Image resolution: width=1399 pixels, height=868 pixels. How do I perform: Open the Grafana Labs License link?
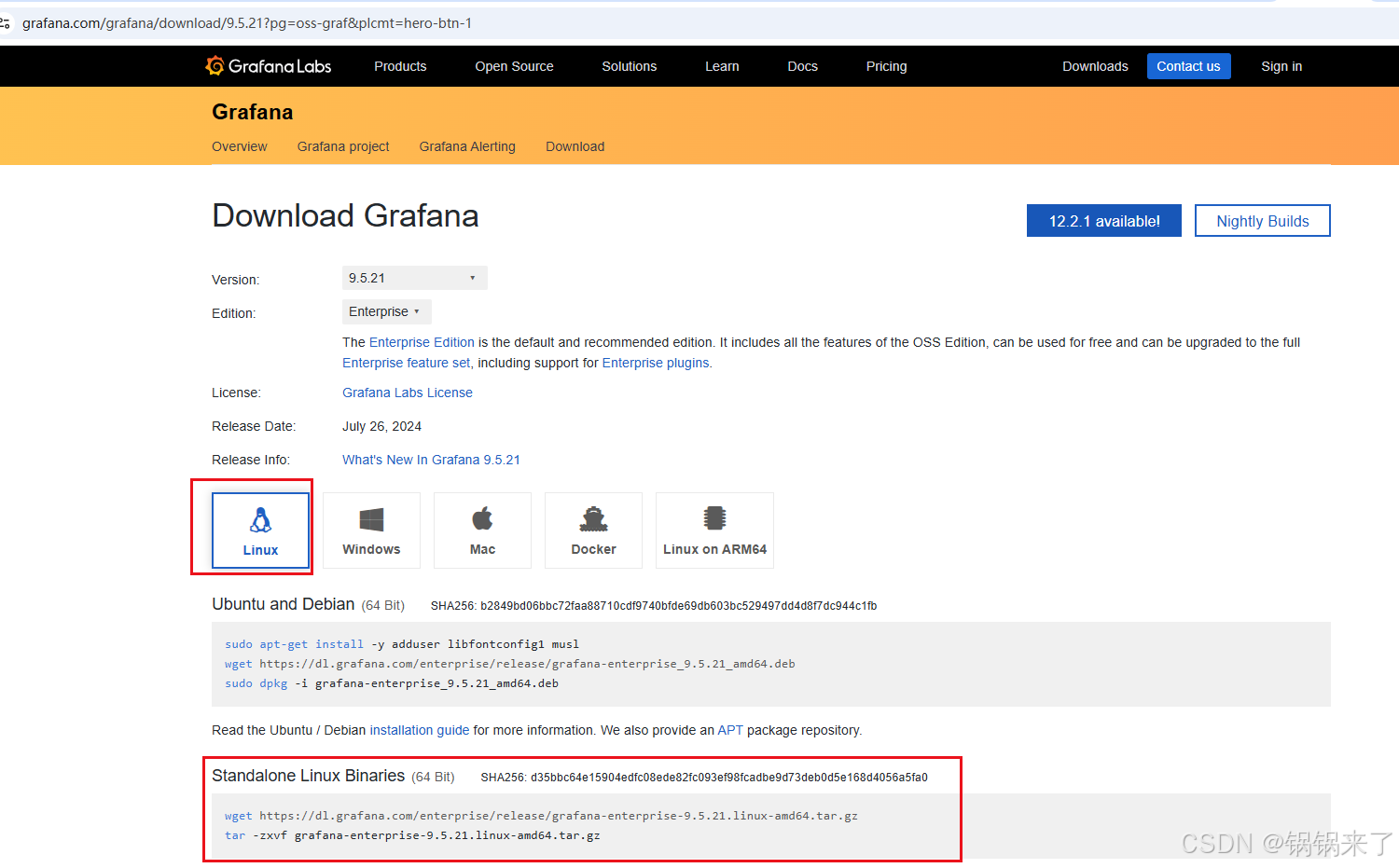(x=408, y=393)
